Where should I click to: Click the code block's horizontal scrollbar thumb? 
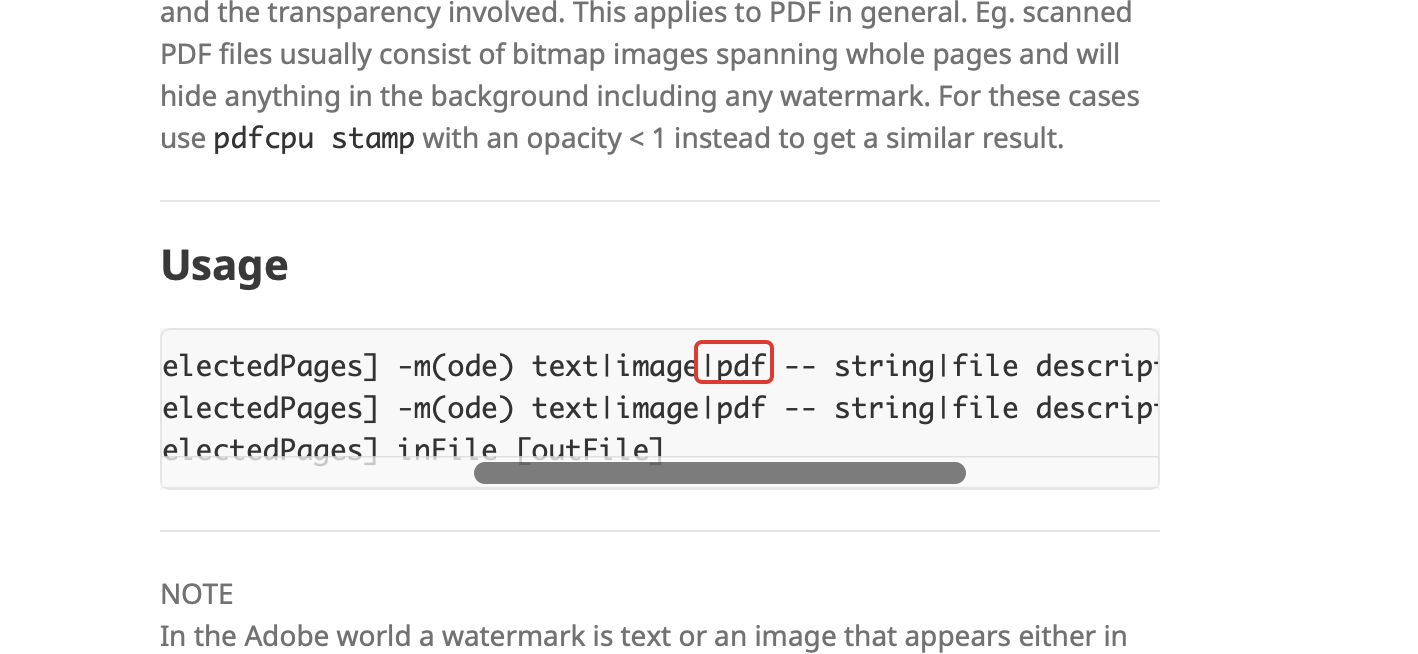point(719,473)
